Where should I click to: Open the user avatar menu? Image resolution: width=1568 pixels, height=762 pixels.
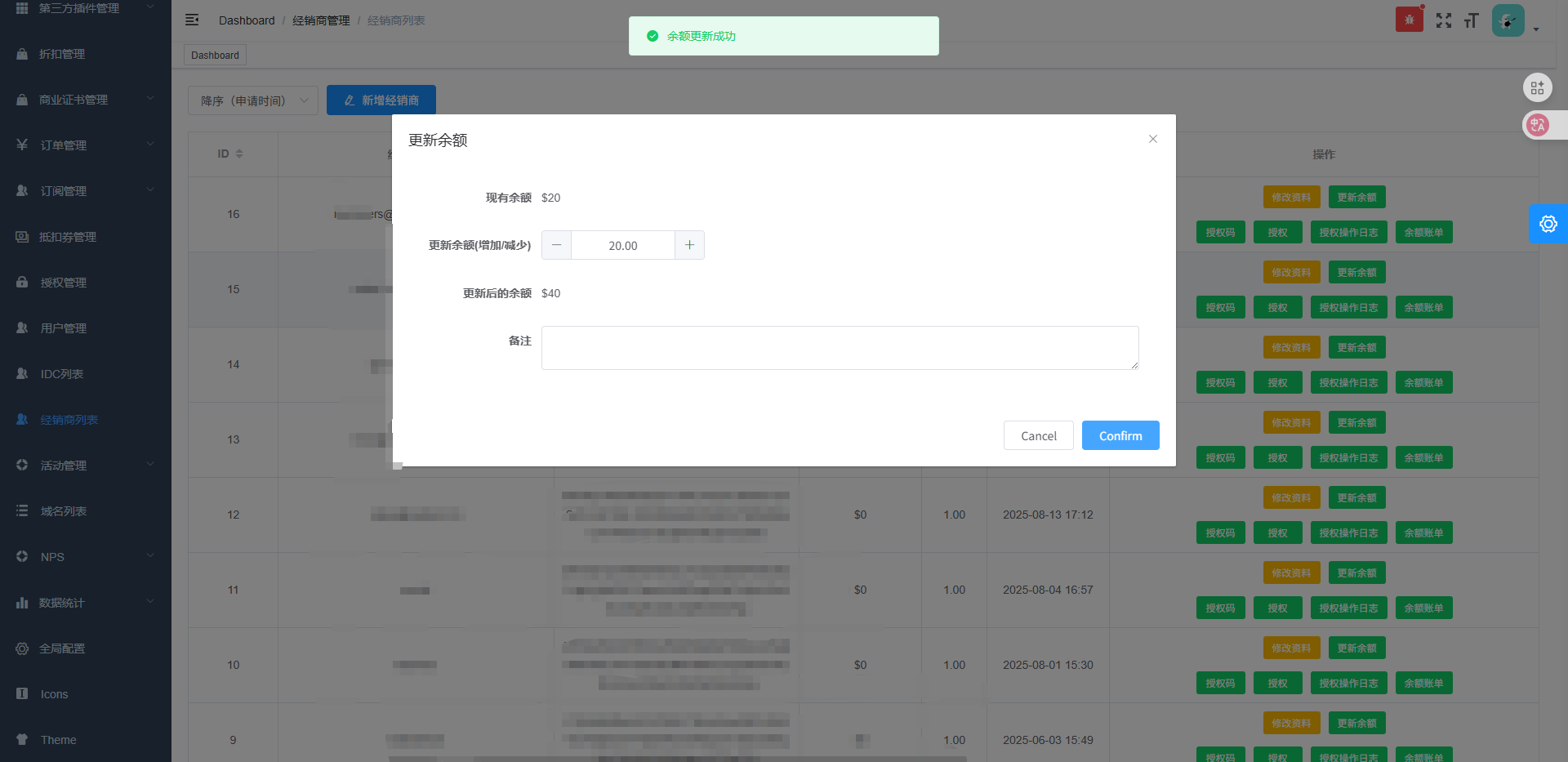[1508, 20]
